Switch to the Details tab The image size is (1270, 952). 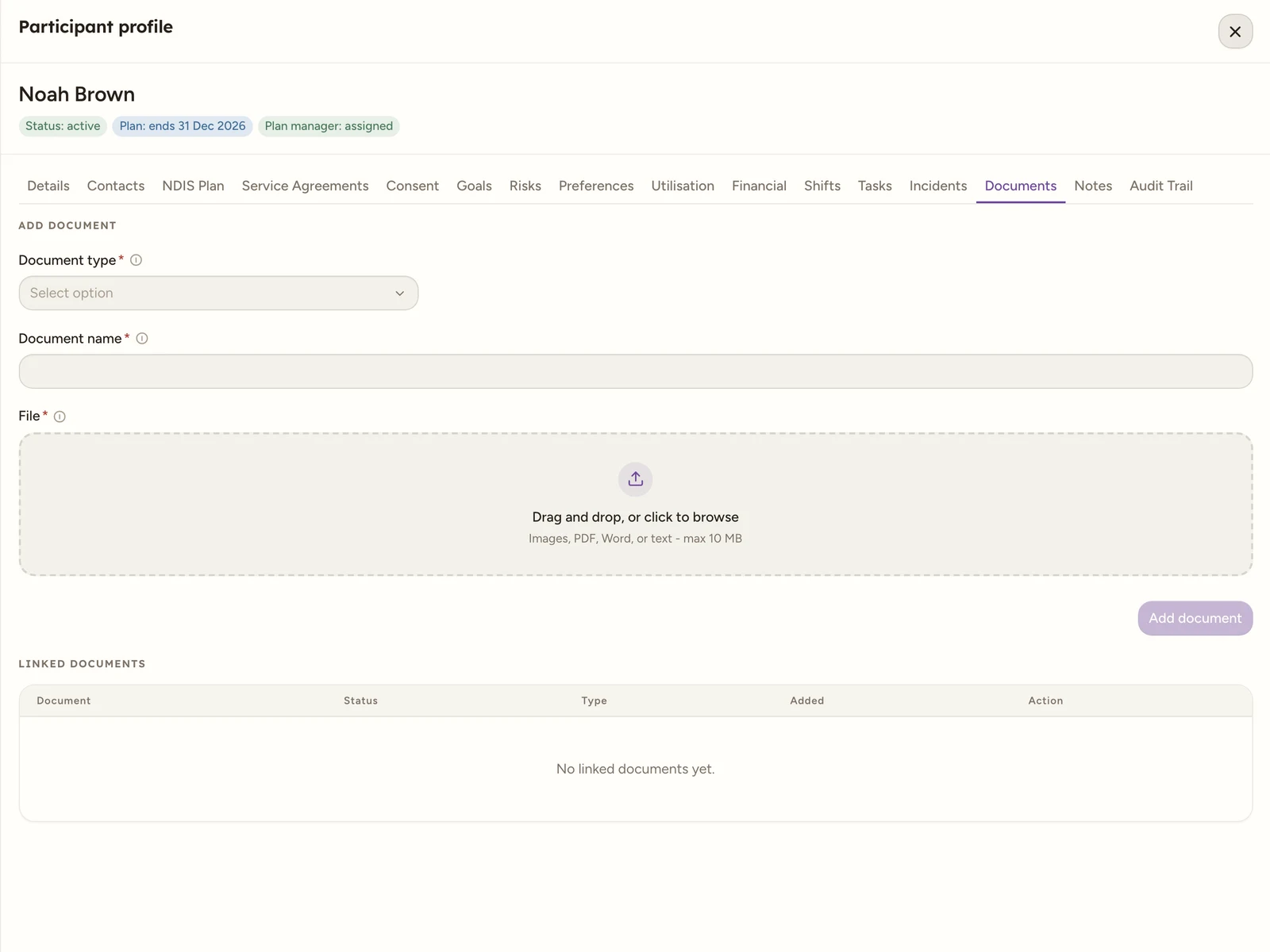point(48,186)
